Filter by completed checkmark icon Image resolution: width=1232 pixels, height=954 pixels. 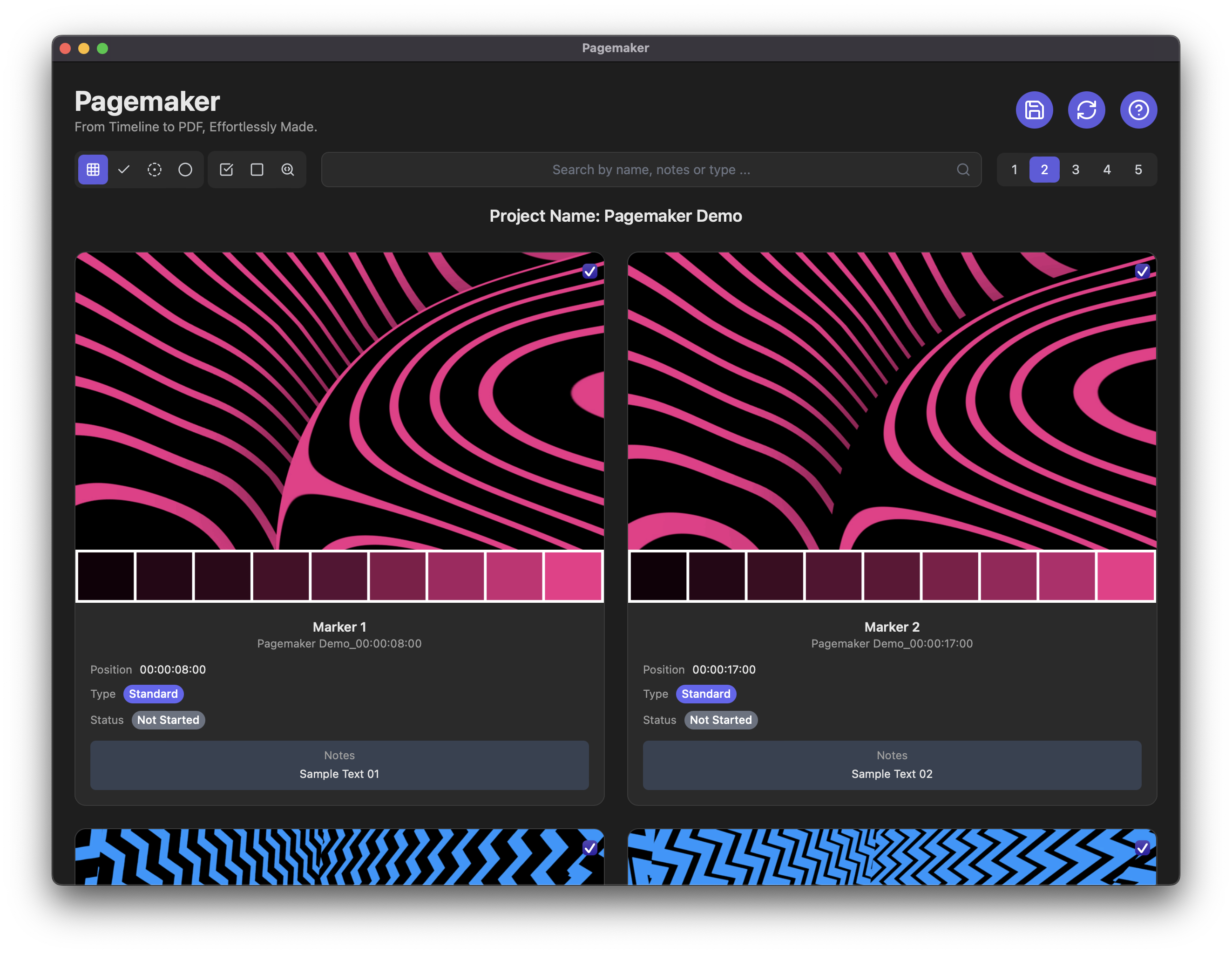pyautogui.click(x=123, y=170)
